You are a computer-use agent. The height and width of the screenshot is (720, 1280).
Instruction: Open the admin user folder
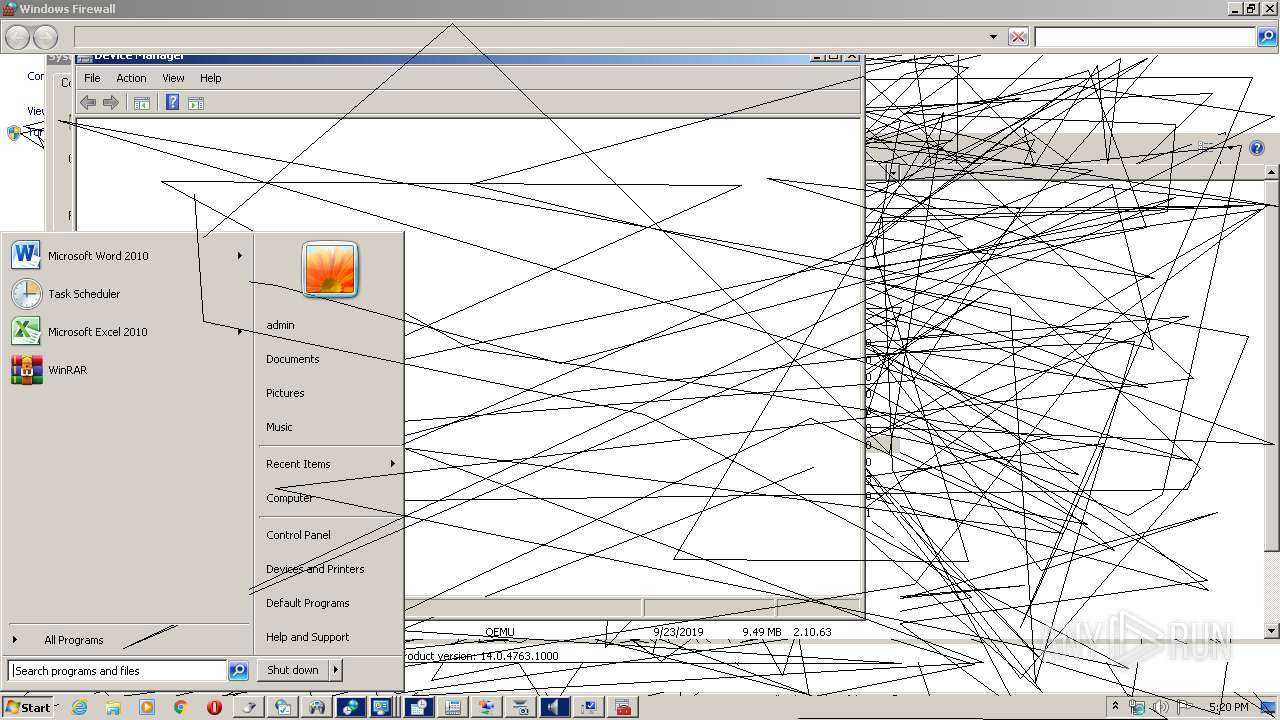coord(280,325)
